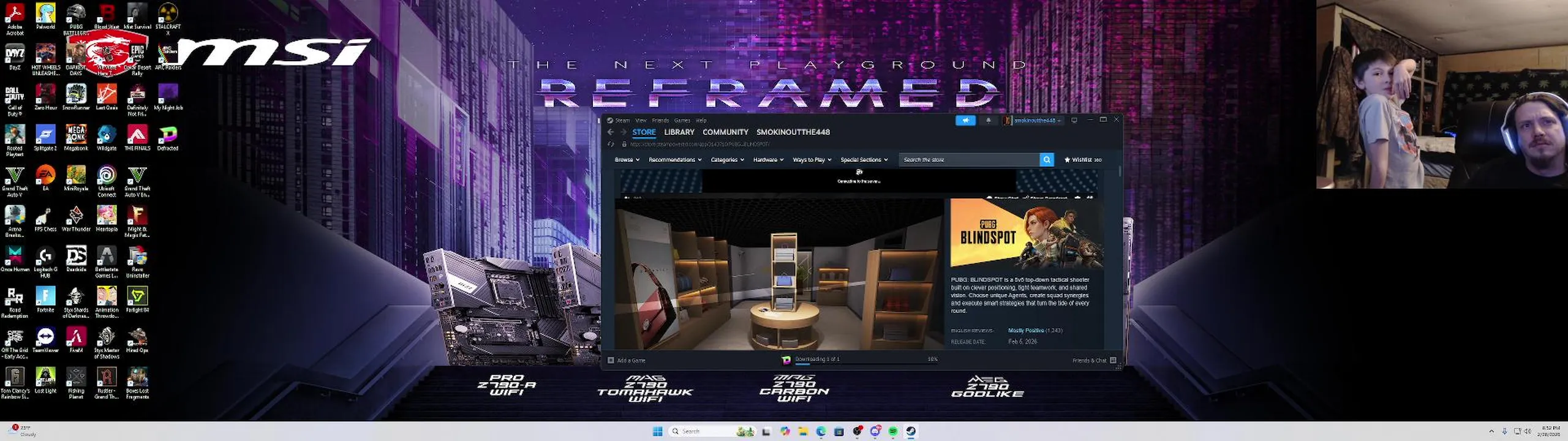The image size is (1568, 441).
Task: Open Steam notifications bell
Action: [988, 121]
